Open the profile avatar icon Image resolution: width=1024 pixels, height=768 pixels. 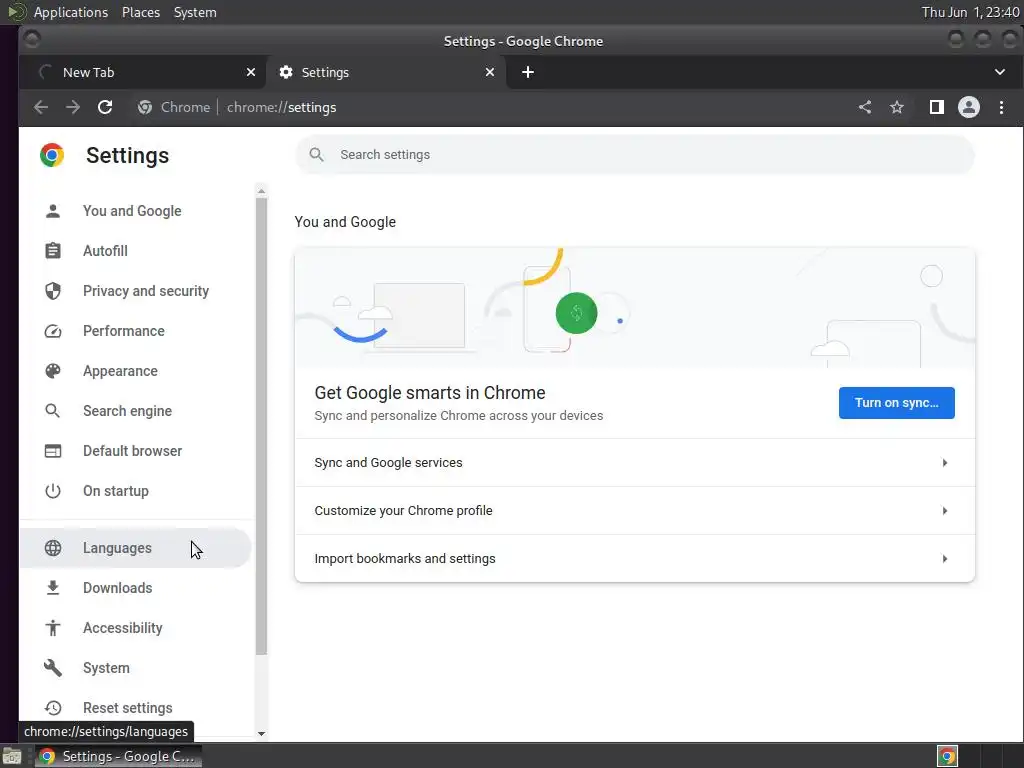[x=968, y=107]
